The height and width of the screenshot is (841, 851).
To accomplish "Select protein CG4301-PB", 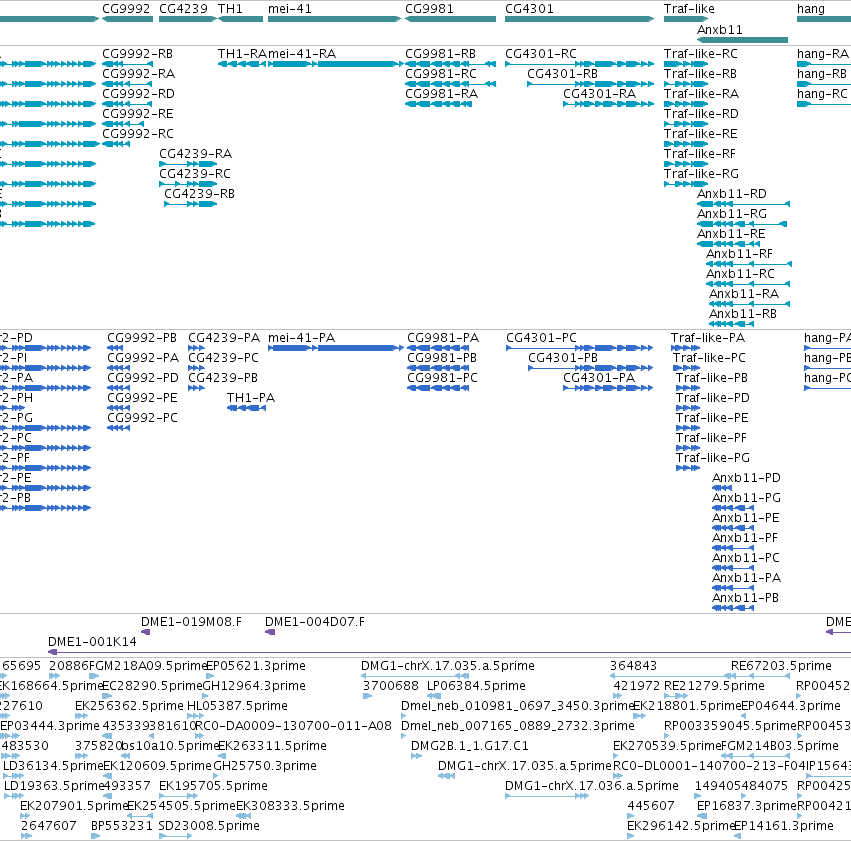I will [x=563, y=358].
